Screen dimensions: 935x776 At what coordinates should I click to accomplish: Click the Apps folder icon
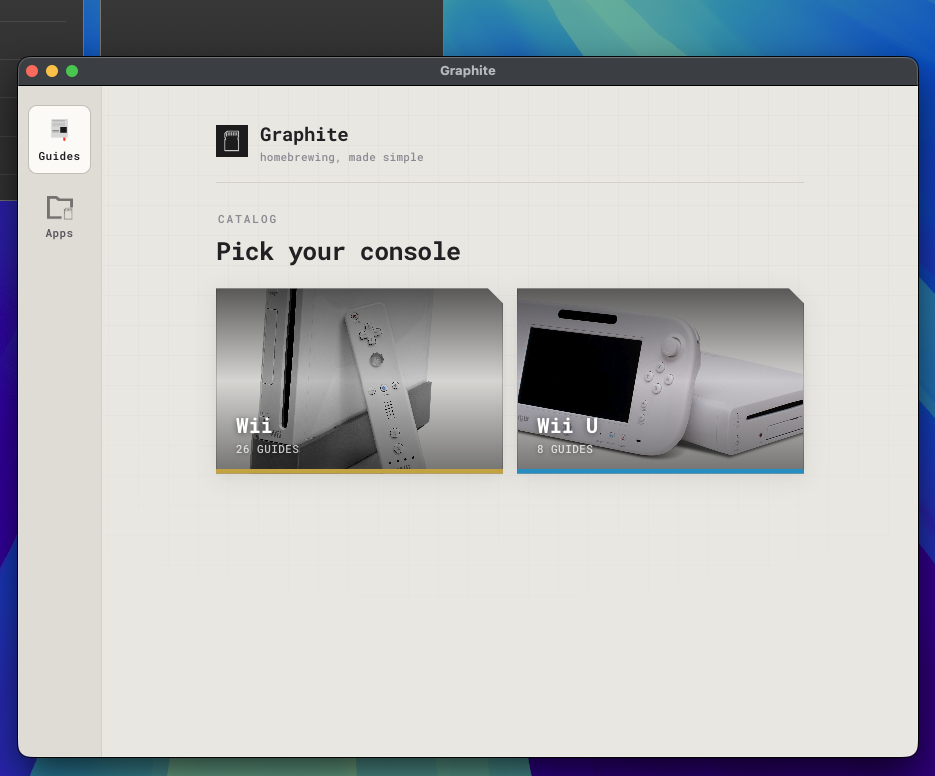(60, 208)
